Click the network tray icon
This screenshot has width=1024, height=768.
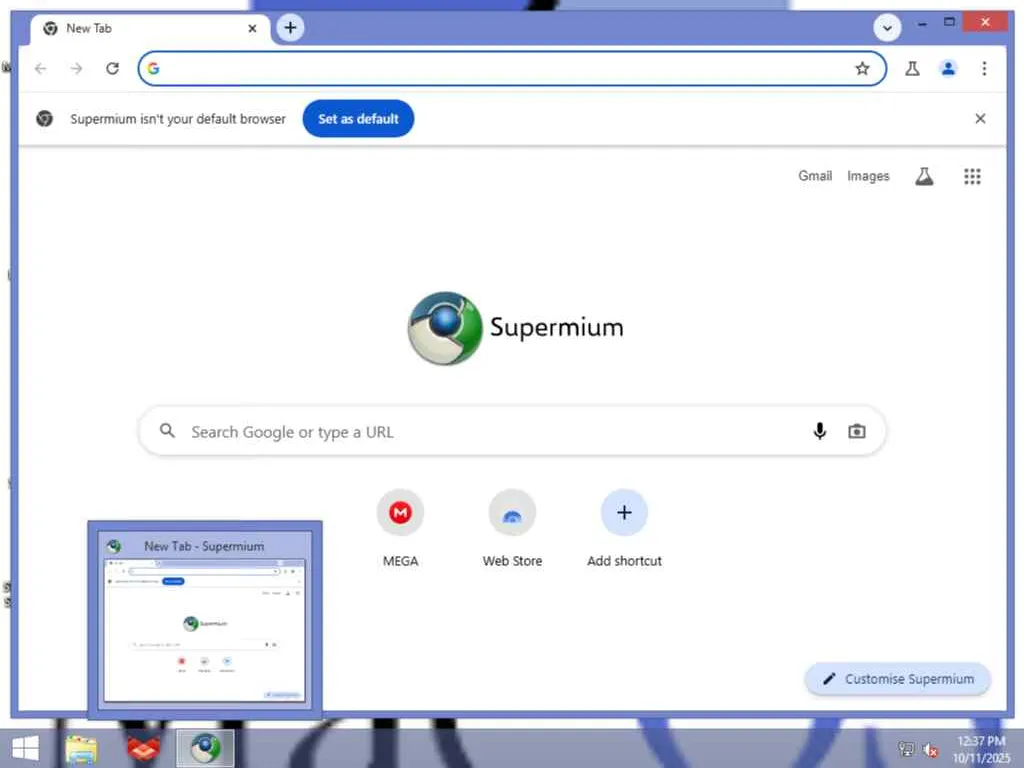[x=906, y=749]
